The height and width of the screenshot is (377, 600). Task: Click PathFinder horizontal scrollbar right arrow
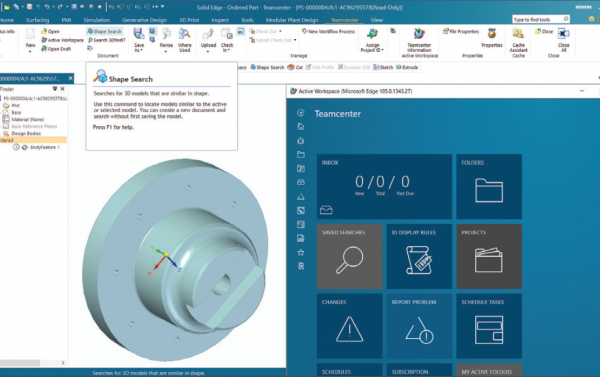click(63, 362)
